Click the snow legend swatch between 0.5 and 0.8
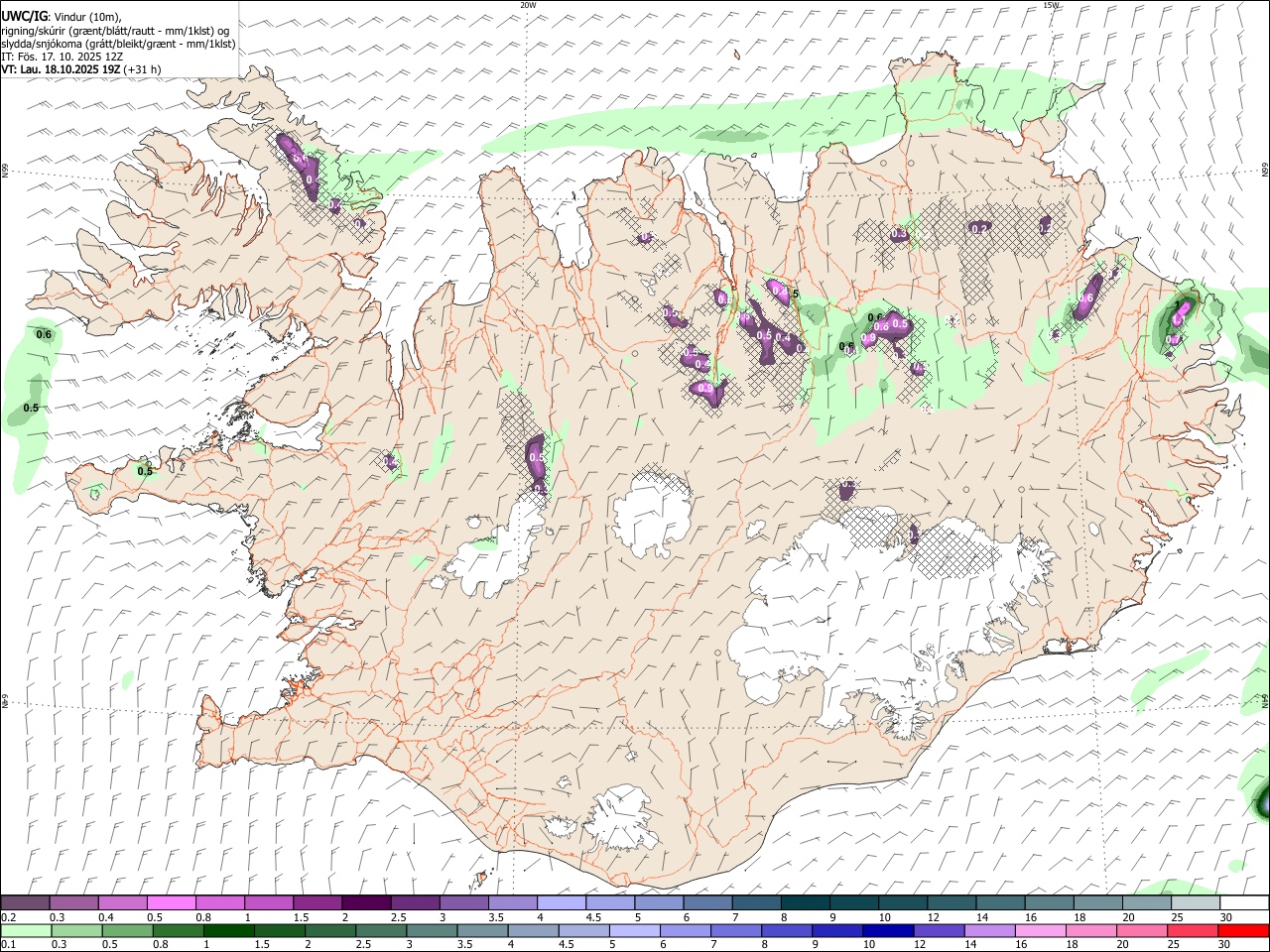The width and height of the screenshot is (1270, 952). point(172,902)
